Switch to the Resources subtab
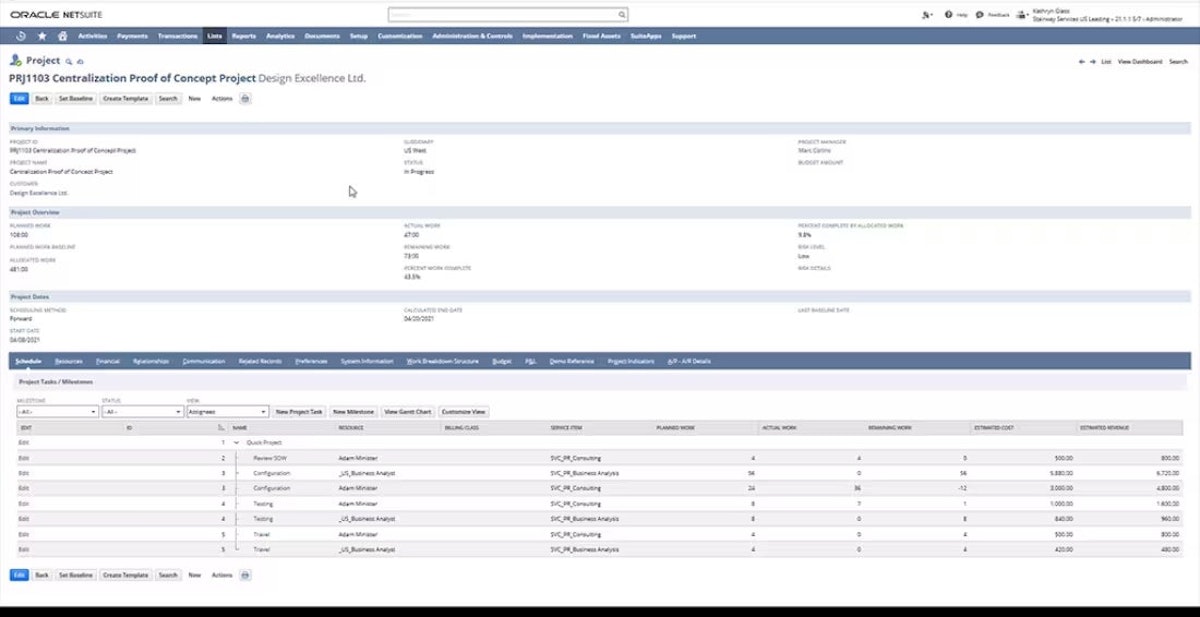Viewport: 1200px width, 617px height. pyautogui.click(x=71, y=361)
